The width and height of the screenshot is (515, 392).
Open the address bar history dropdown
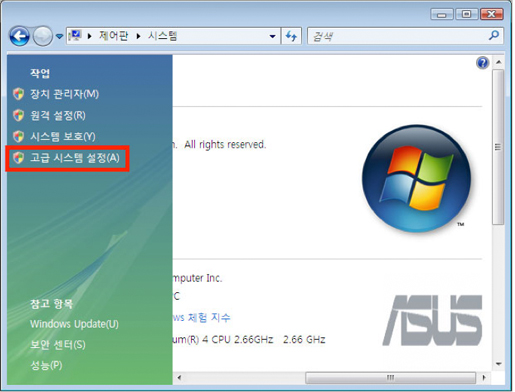tap(272, 36)
